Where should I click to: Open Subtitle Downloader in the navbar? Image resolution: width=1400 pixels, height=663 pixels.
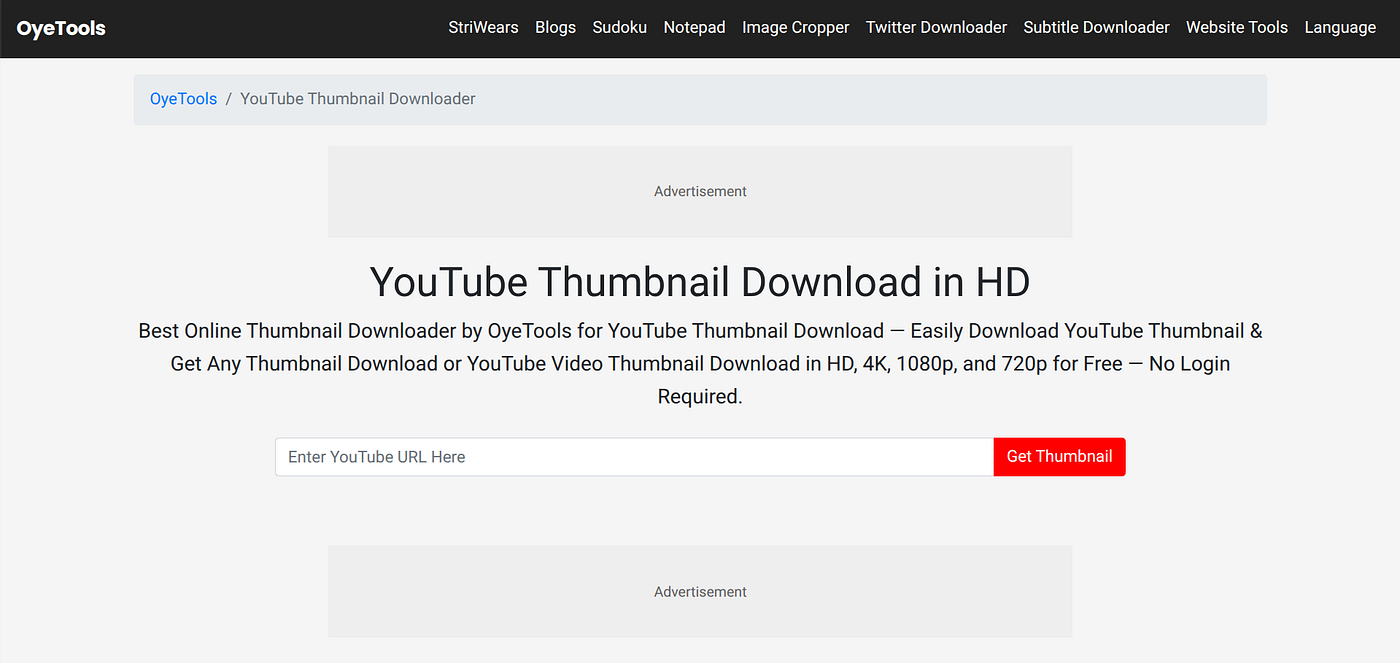pos(1096,28)
